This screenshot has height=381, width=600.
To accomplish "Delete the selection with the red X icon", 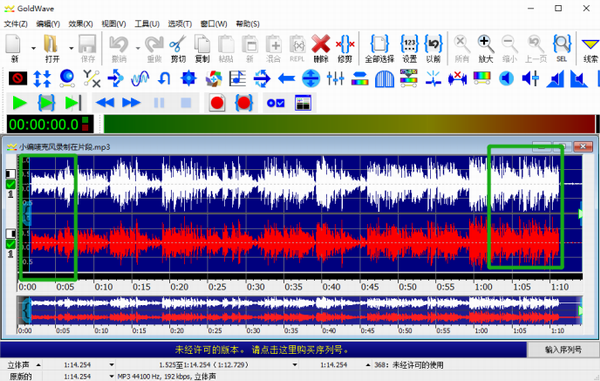I will pos(321,44).
